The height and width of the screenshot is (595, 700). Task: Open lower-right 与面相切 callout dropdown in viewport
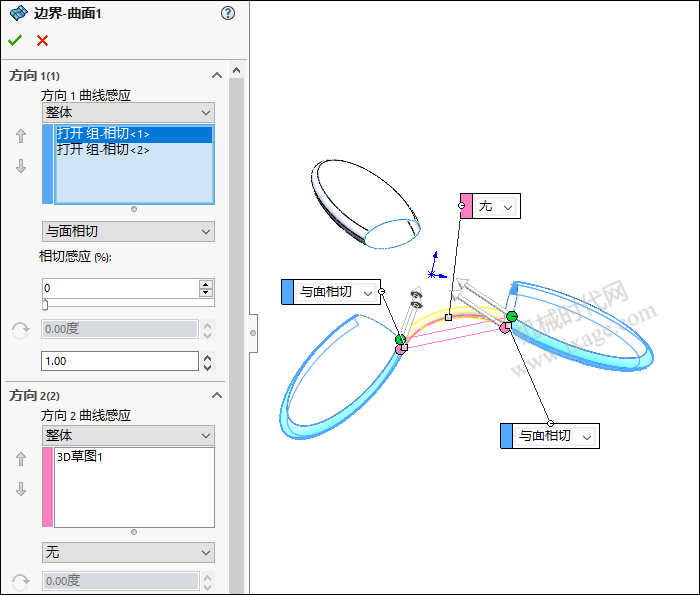[x=587, y=437]
